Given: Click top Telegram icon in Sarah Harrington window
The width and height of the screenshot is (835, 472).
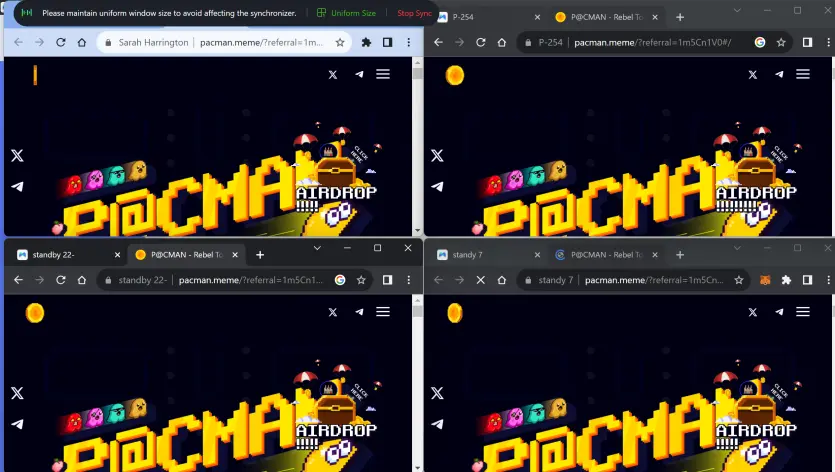Looking at the screenshot, I should pos(359,75).
